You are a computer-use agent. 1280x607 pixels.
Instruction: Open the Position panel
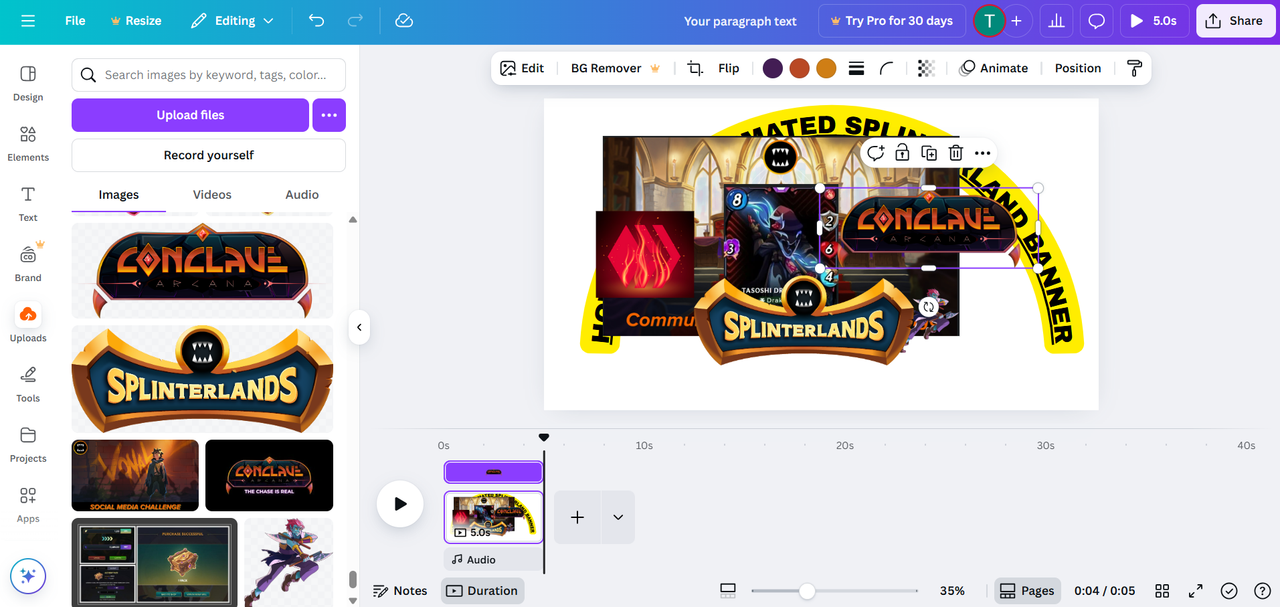pos(1078,68)
